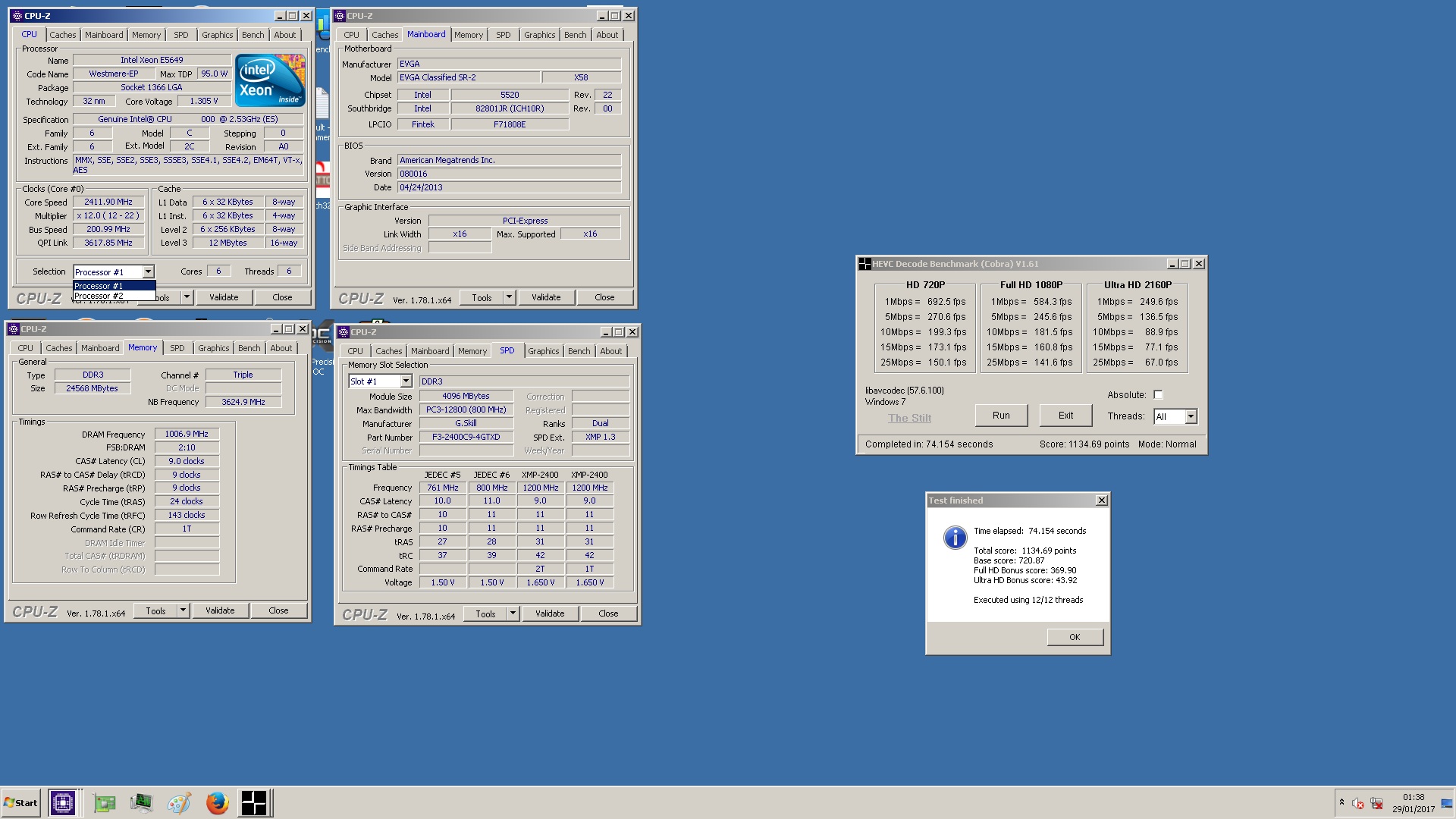
Task: Open the Memory tab in Mainboard window
Action: pyautogui.click(x=469, y=35)
